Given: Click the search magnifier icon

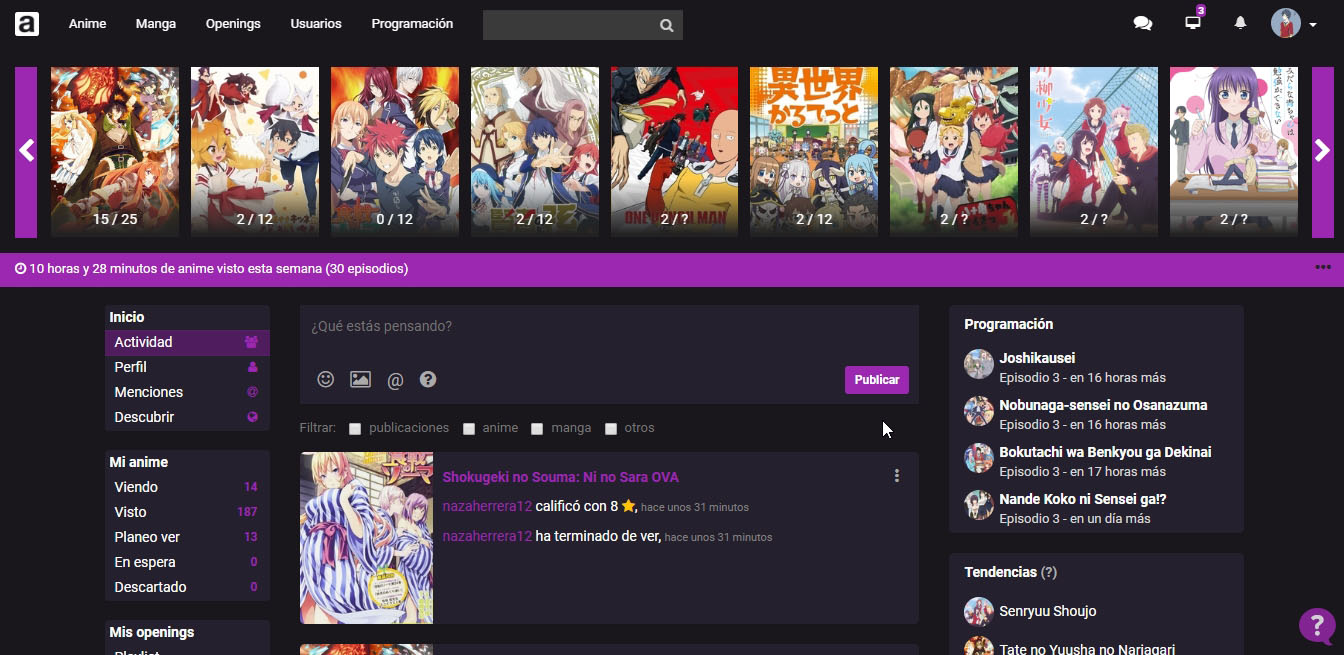Looking at the screenshot, I should click(x=667, y=26).
